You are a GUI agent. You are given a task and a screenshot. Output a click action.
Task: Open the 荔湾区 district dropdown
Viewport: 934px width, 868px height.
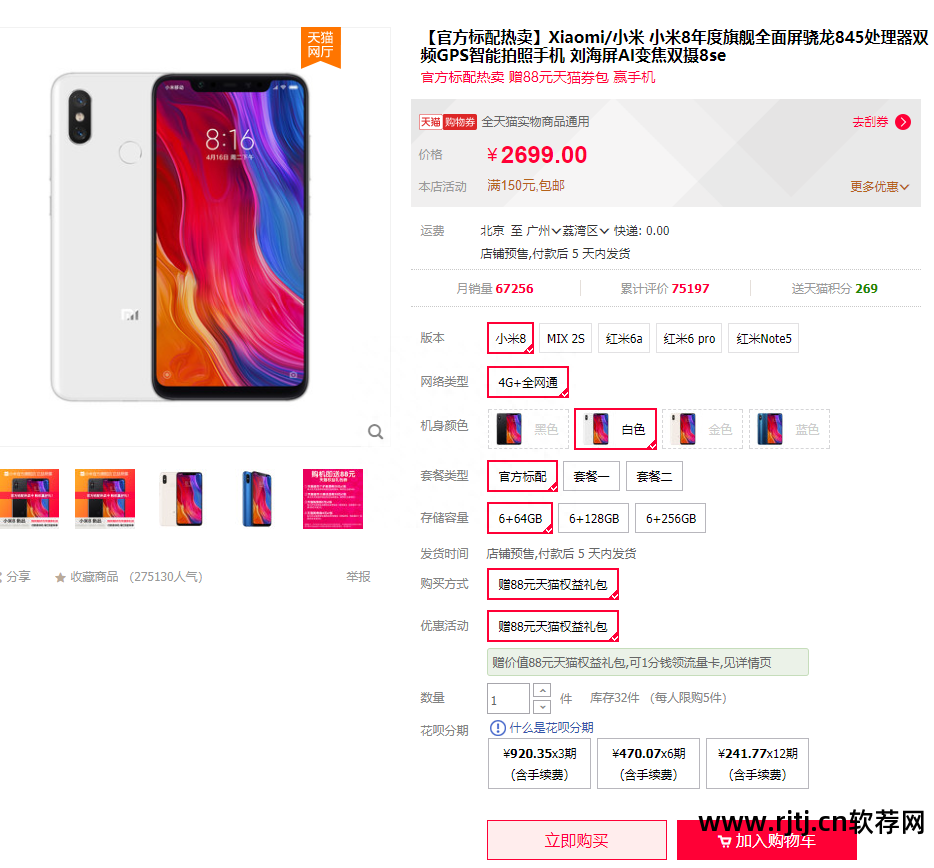586,231
